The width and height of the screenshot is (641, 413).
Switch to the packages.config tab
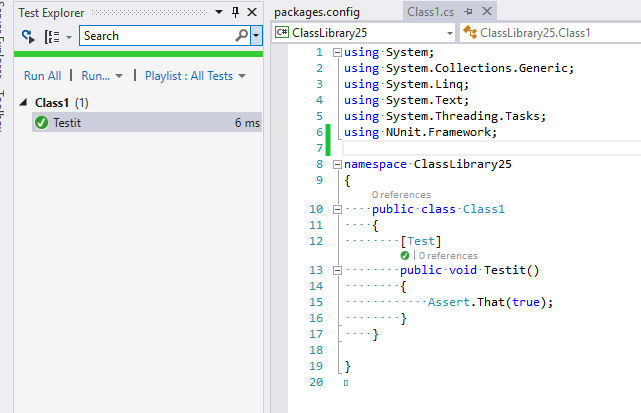pyautogui.click(x=316, y=12)
